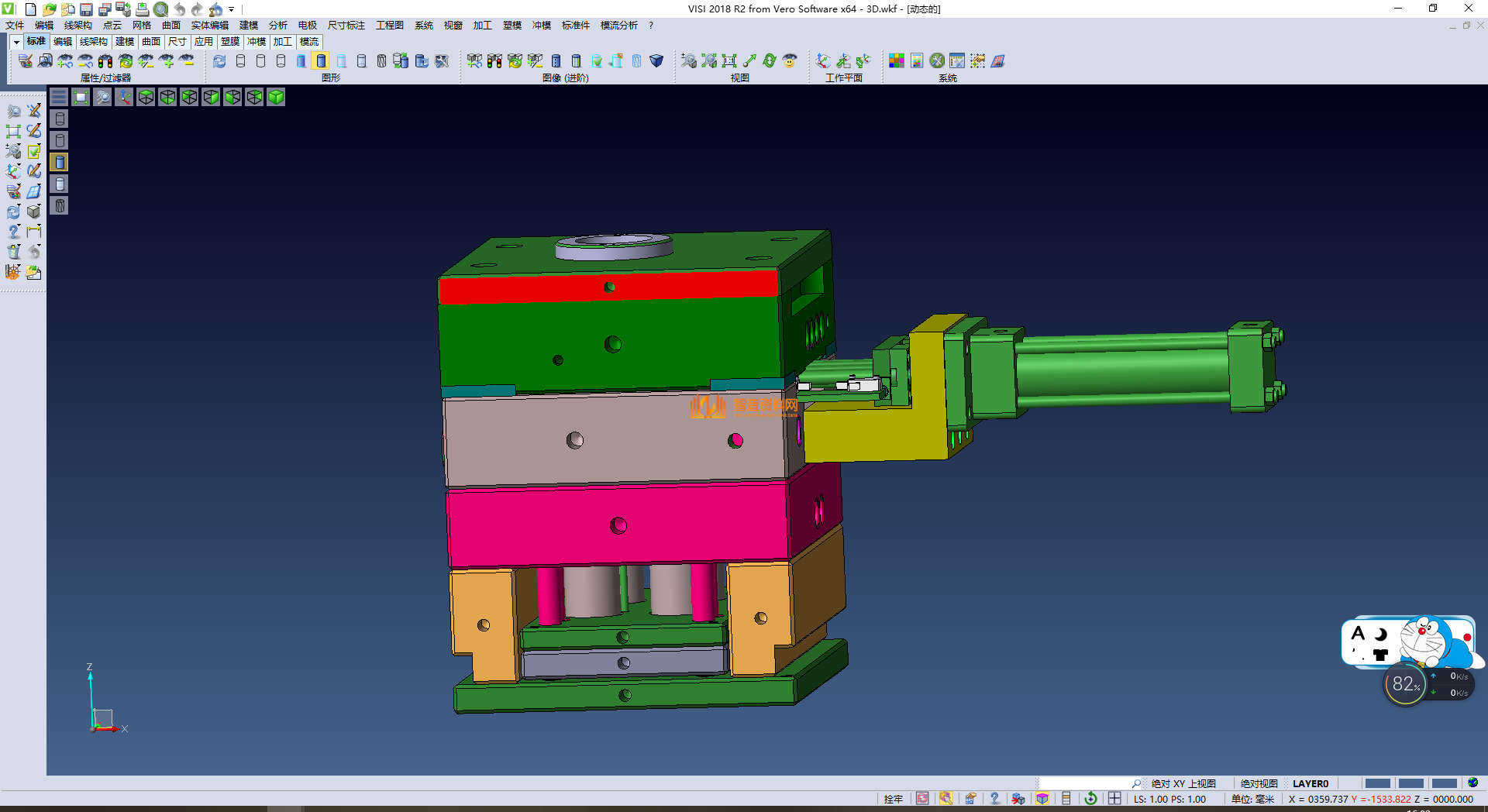Select the shaded rendering mode icon highlighted in 图形
Image resolution: width=1488 pixels, height=812 pixels.
(321, 61)
